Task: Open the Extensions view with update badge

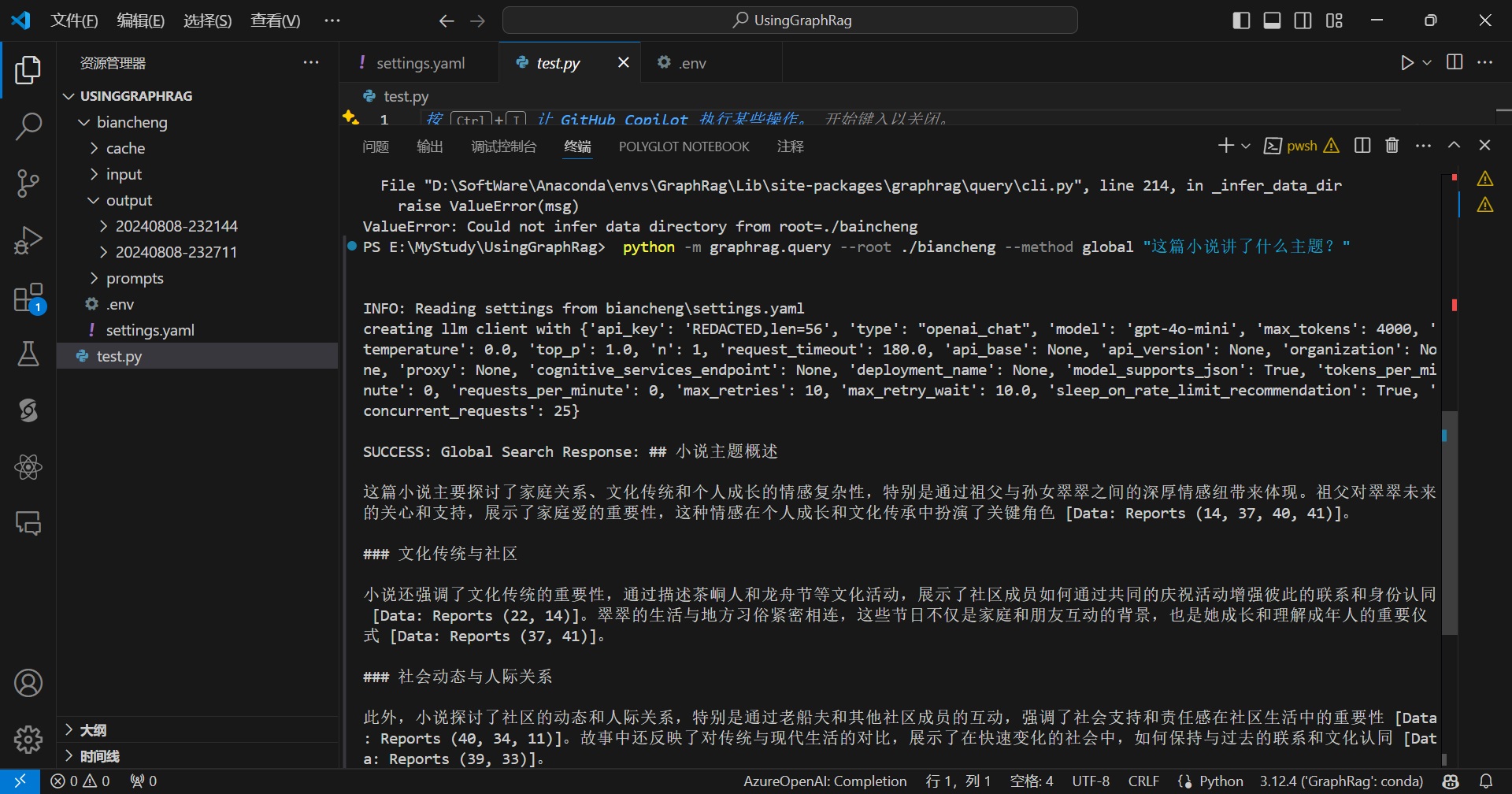Action: 28,298
